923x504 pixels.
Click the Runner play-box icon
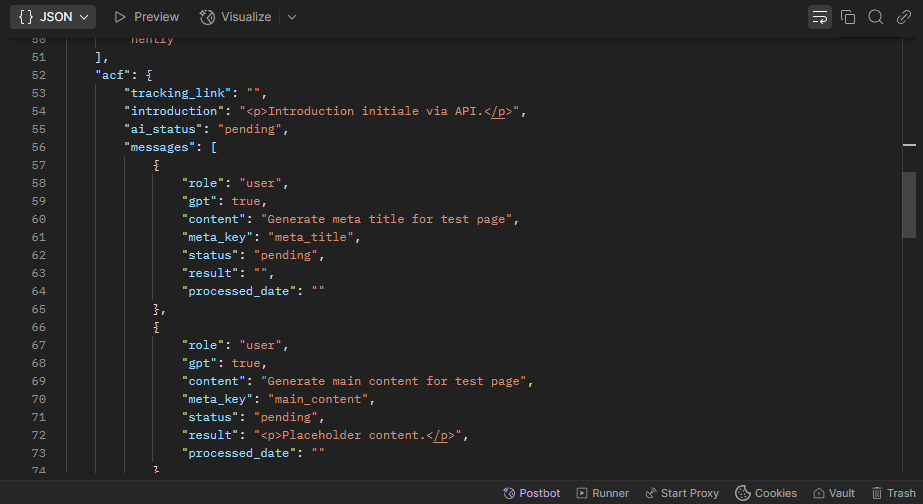pyautogui.click(x=582, y=493)
